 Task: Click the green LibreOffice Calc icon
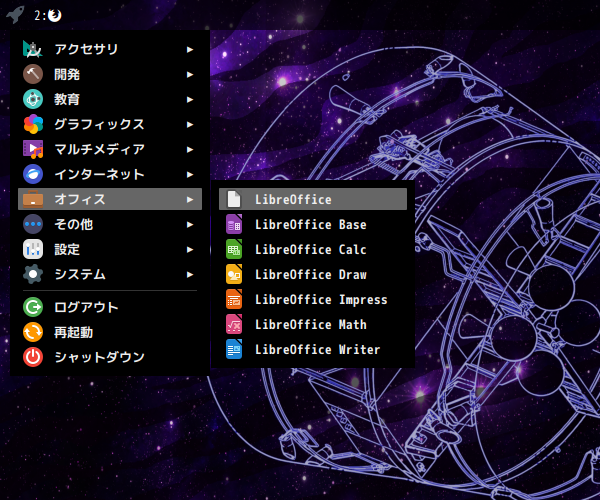[234, 249]
